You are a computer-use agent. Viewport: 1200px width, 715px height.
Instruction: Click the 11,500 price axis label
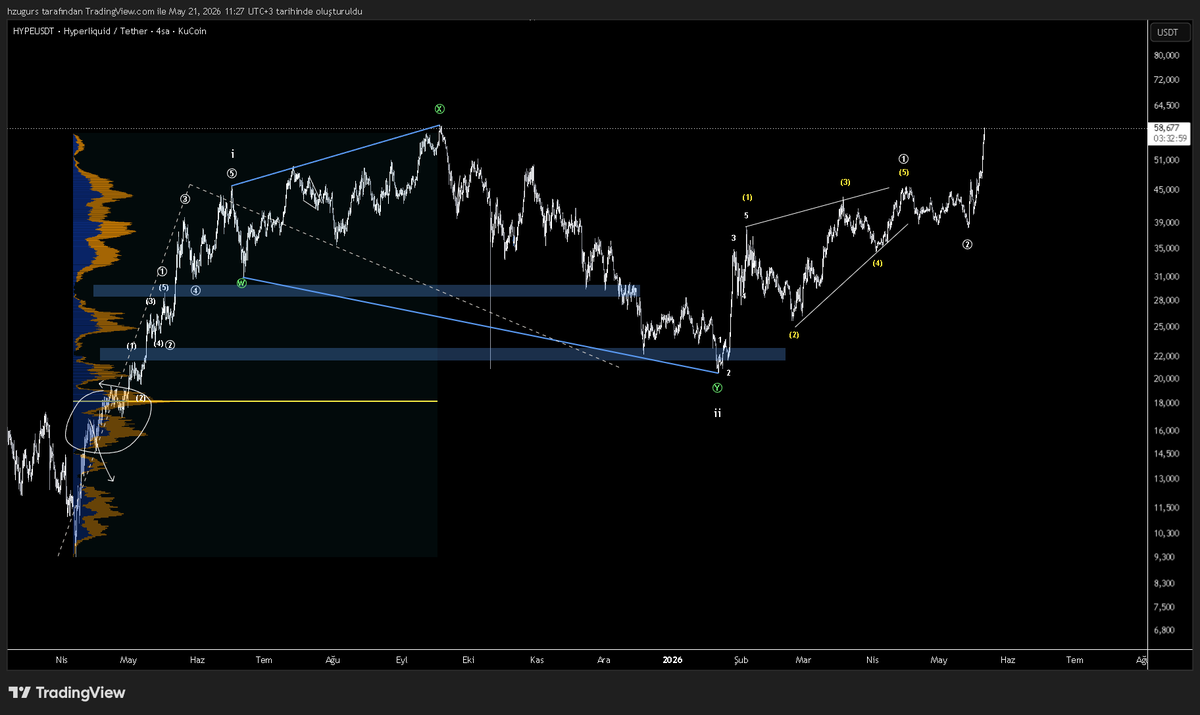pos(1166,508)
